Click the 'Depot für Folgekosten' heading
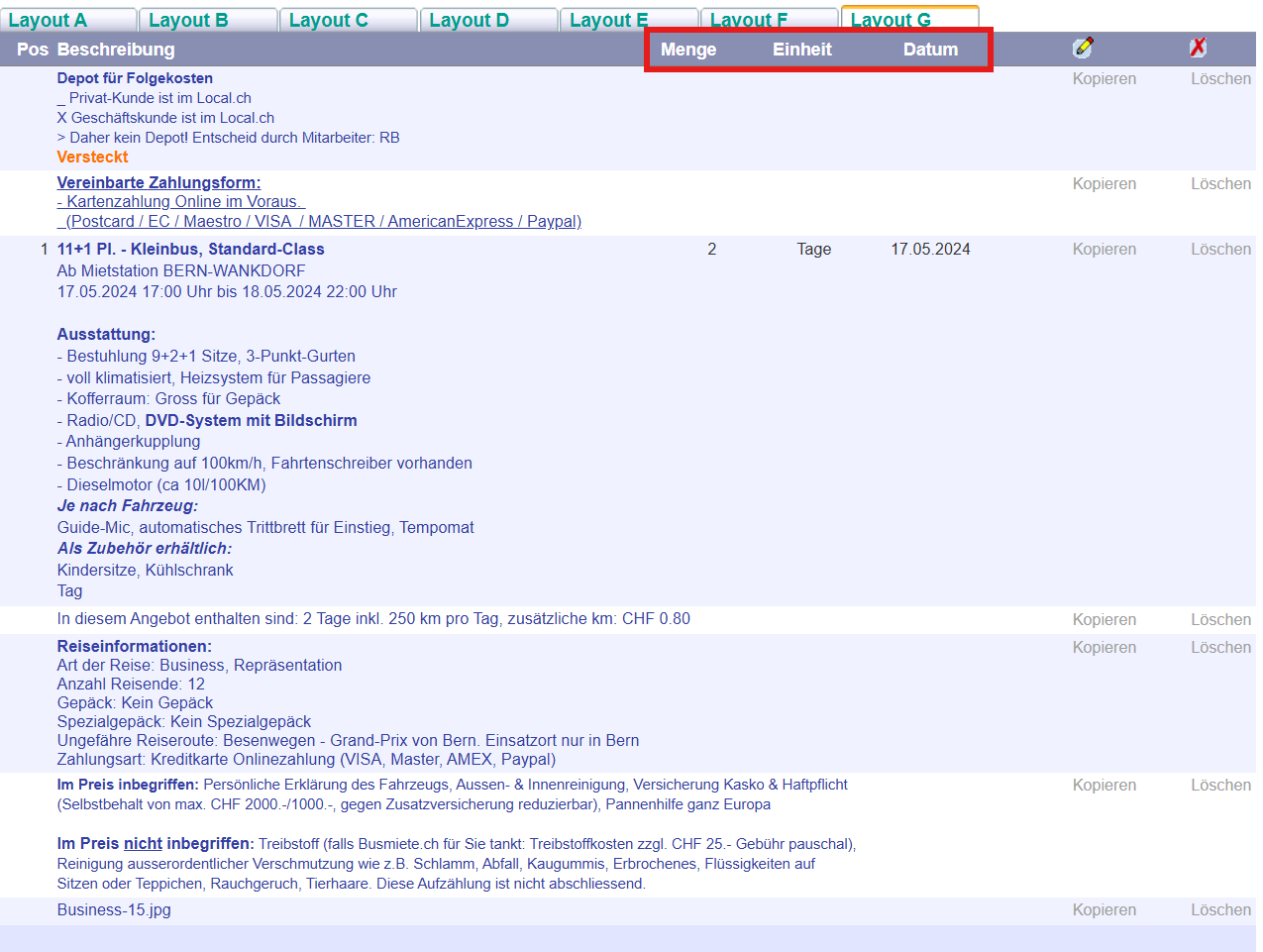This screenshot has width=1263, height=952. coord(135,78)
